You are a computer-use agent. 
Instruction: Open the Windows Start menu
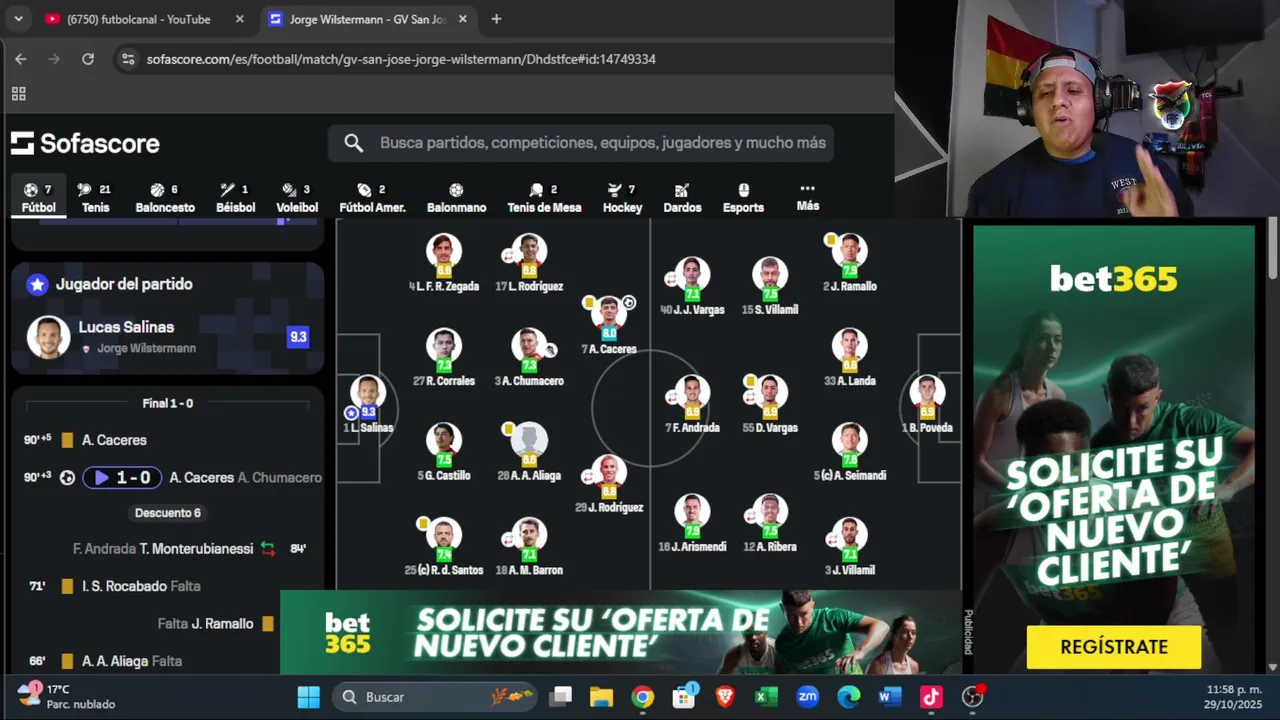[309, 697]
